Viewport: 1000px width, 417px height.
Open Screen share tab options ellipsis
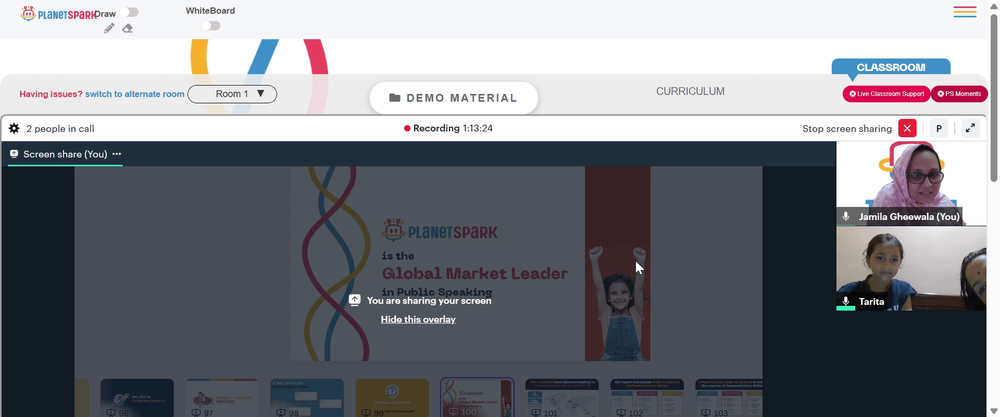[117, 154]
